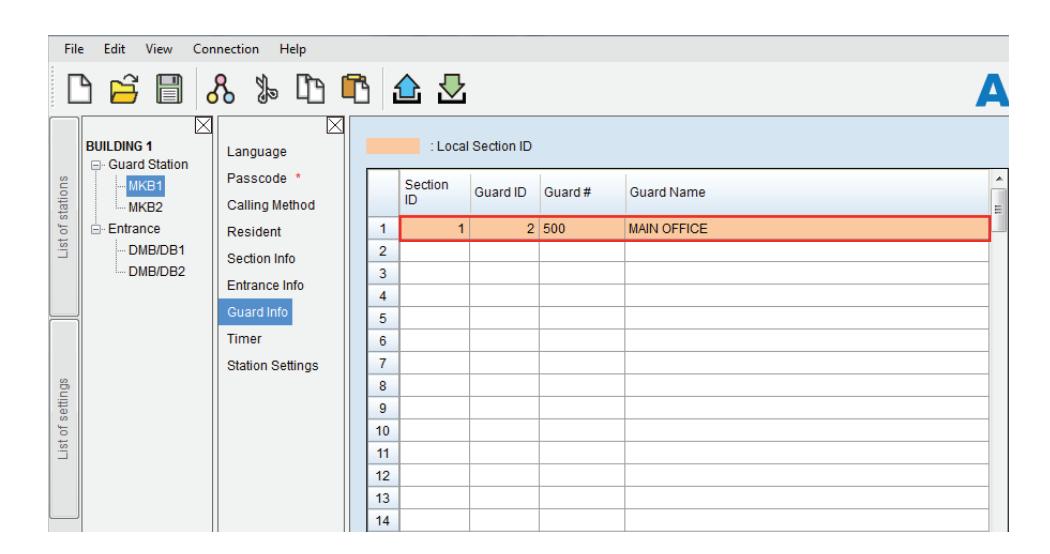Select row header number 10
The width and height of the screenshot is (1050, 554).
pos(383,431)
